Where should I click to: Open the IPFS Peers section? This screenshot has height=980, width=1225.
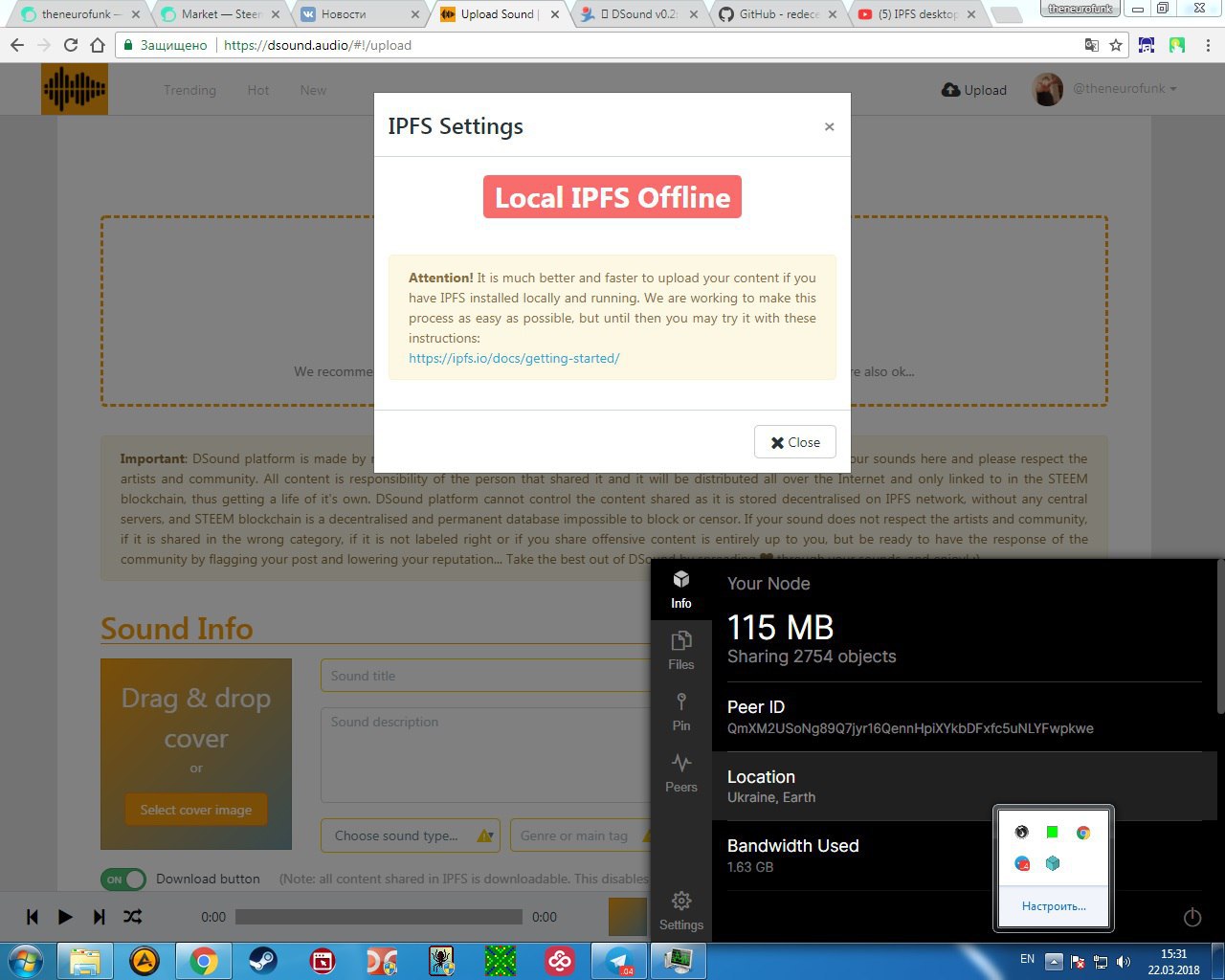681,773
